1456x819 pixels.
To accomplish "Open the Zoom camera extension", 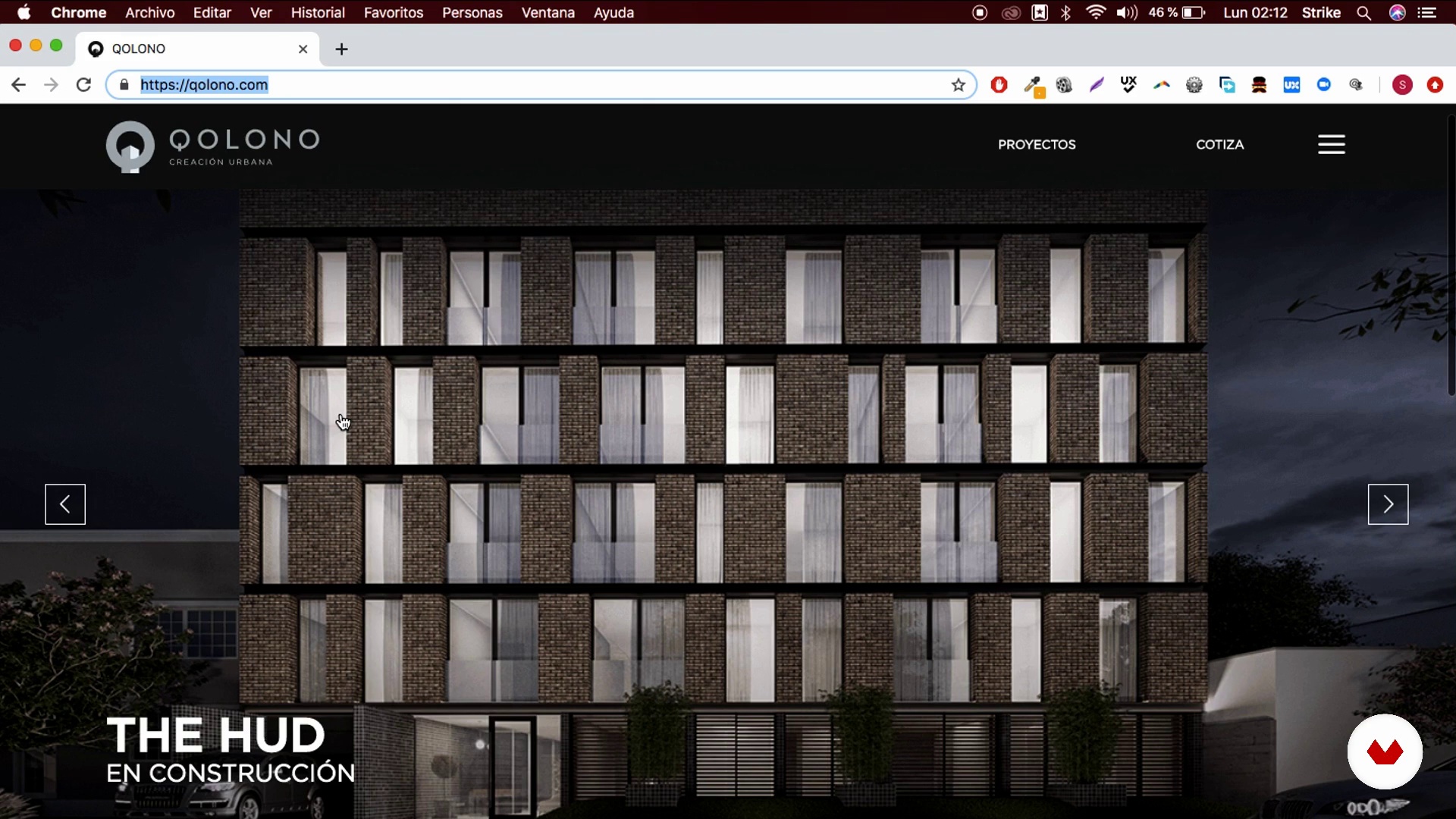I will tap(1324, 84).
